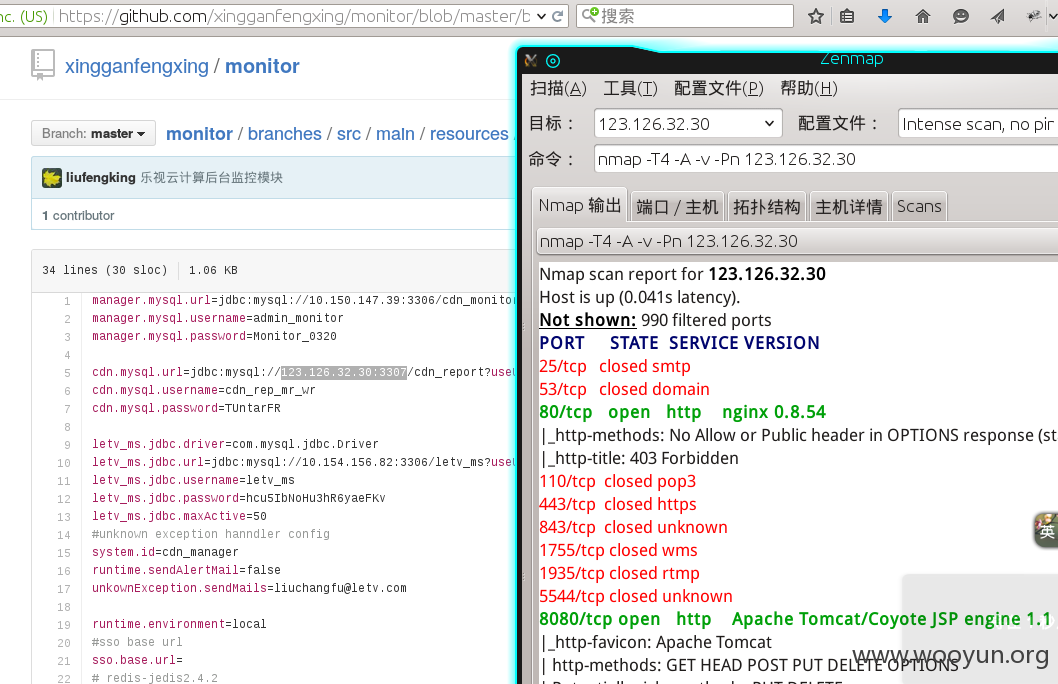Focus the browser search box

[x=684, y=16]
